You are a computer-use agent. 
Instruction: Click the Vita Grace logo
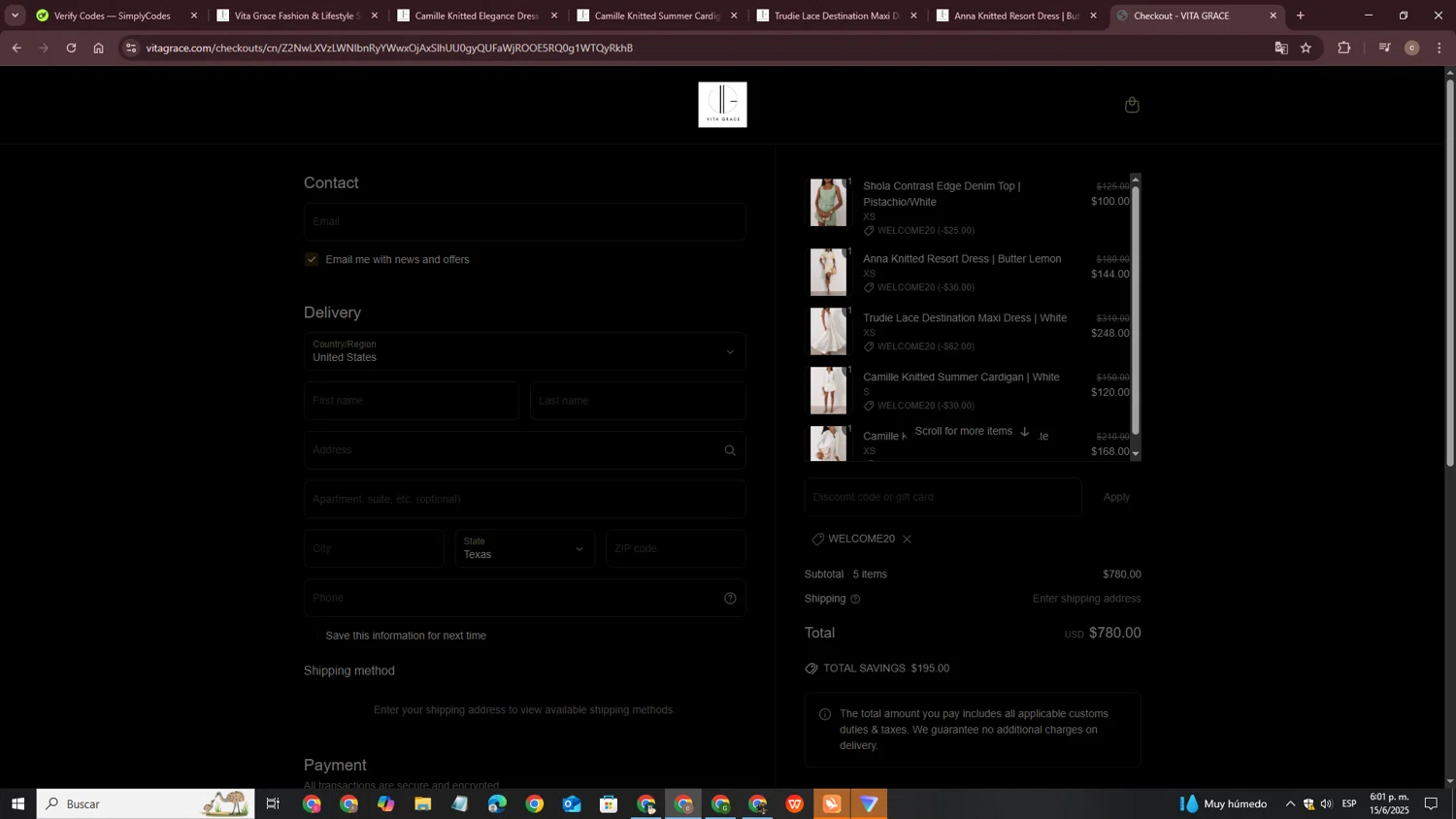click(722, 105)
